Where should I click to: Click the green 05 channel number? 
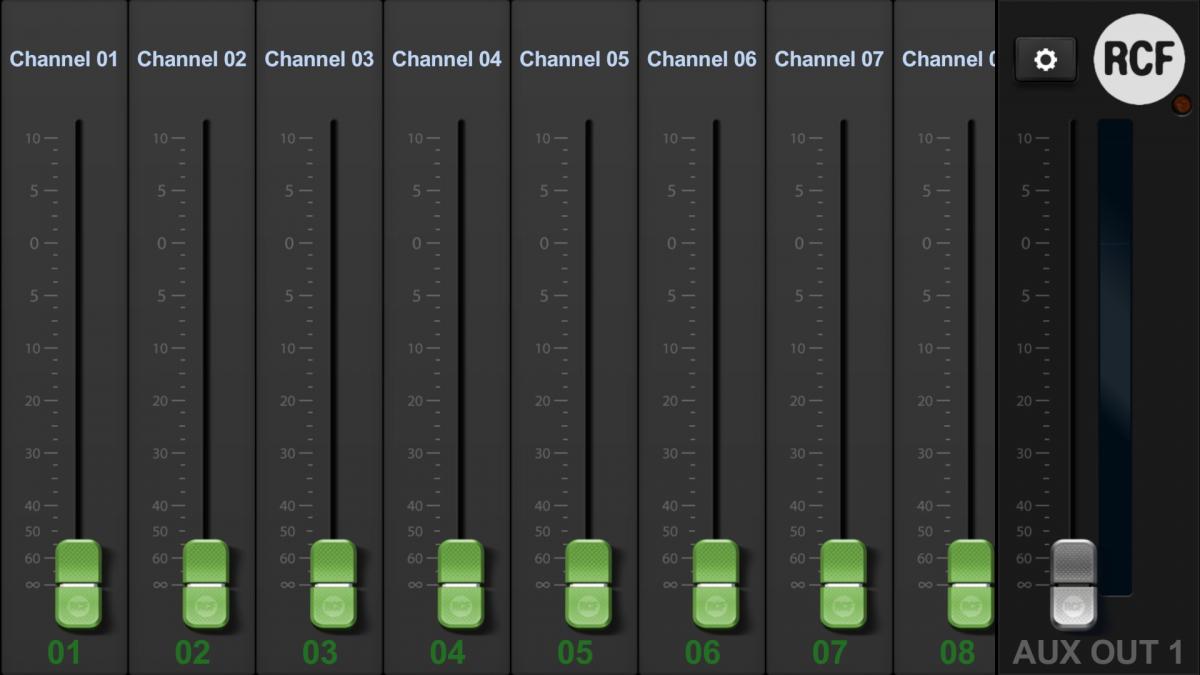click(x=575, y=653)
